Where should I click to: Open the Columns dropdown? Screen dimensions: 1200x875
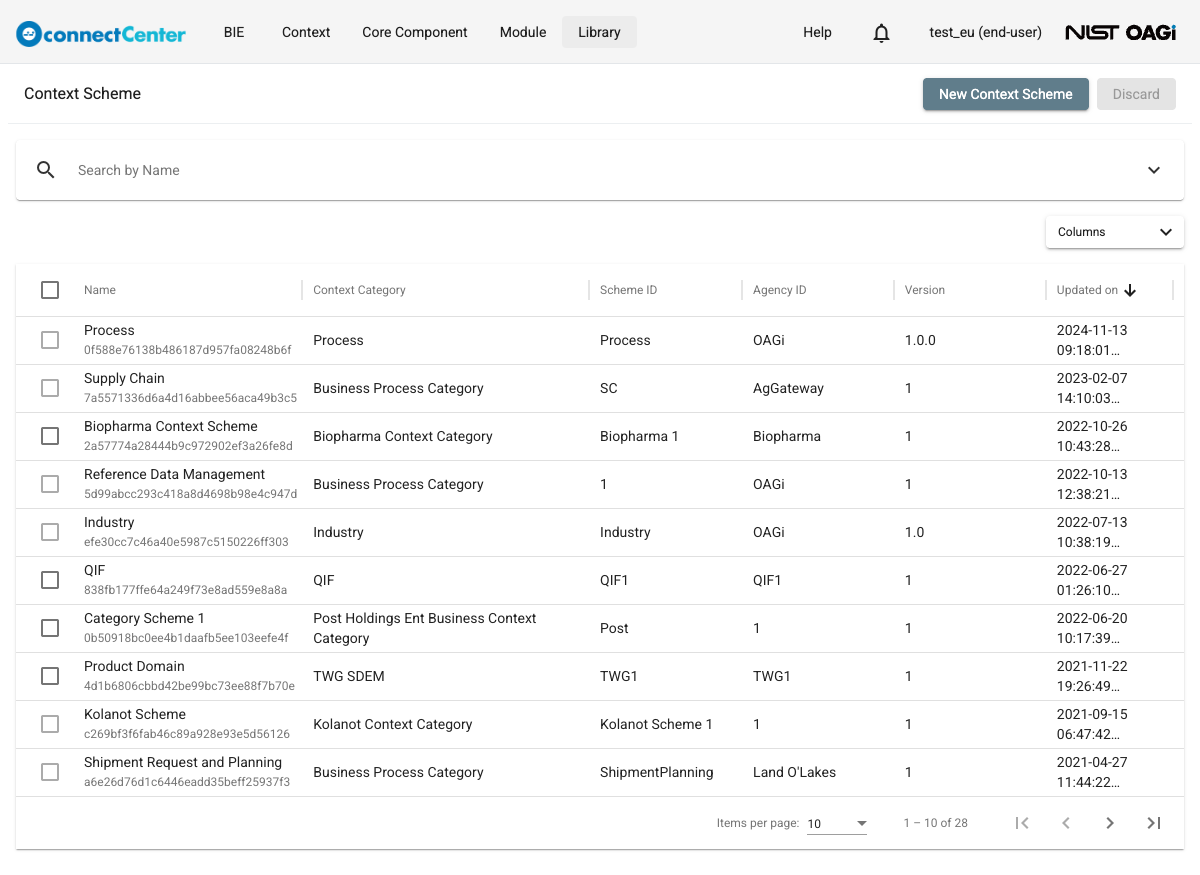[x=1115, y=232]
